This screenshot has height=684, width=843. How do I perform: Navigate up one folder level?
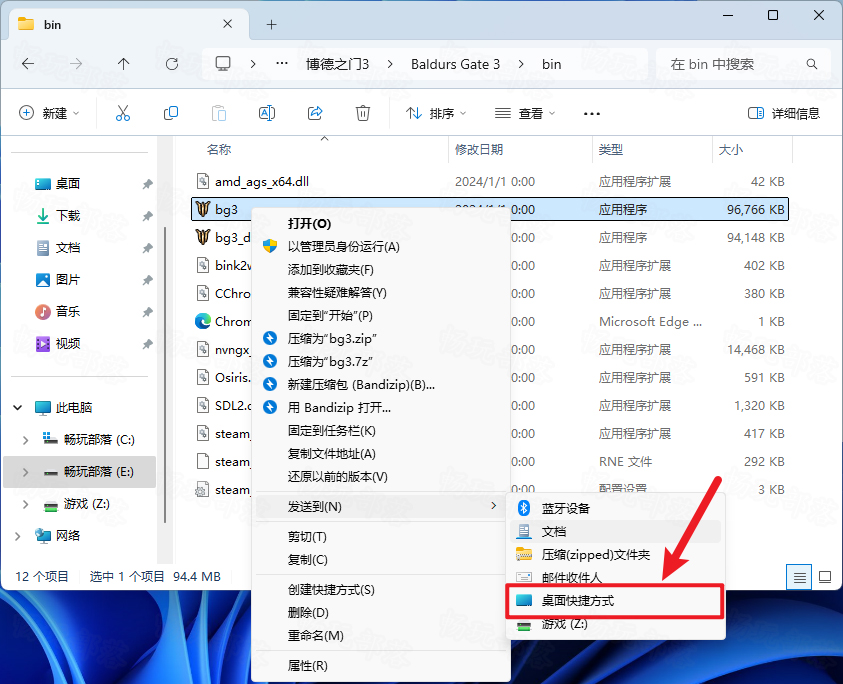(x=124, y=64)
